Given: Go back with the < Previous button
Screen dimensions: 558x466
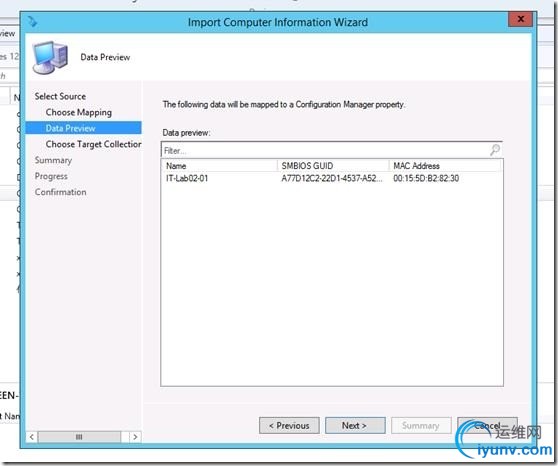Looking at the screenshot, I should pyautogui.click(x=289, y=425).
